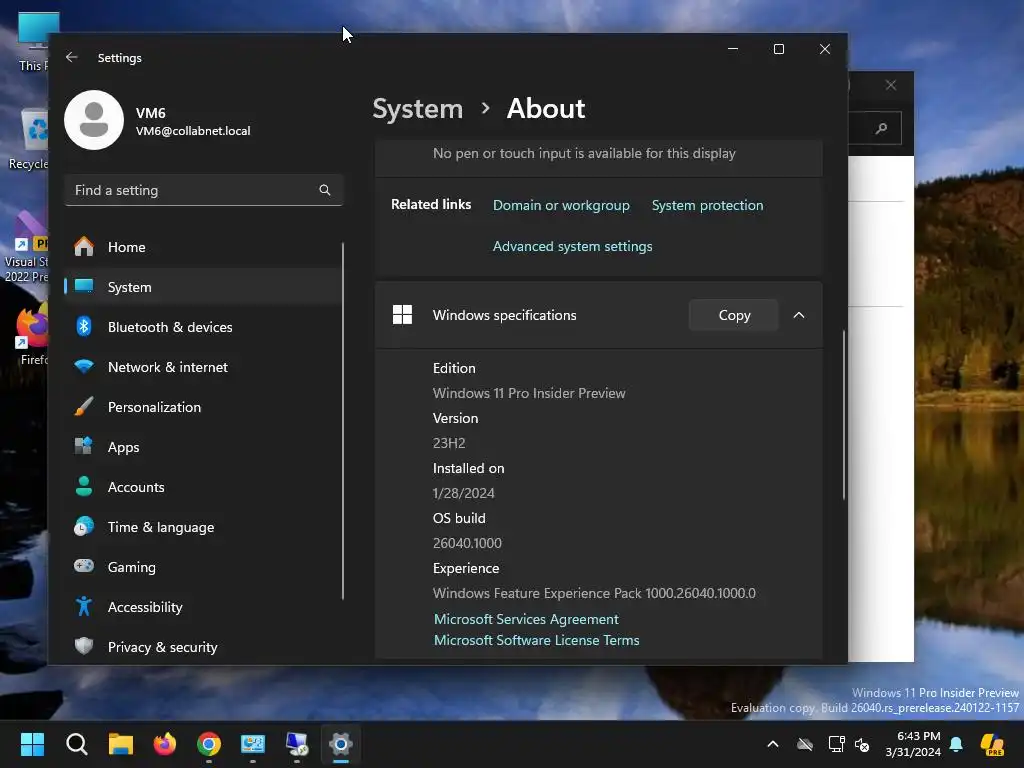Collapse the Windows specifications section

coord(799,315)
